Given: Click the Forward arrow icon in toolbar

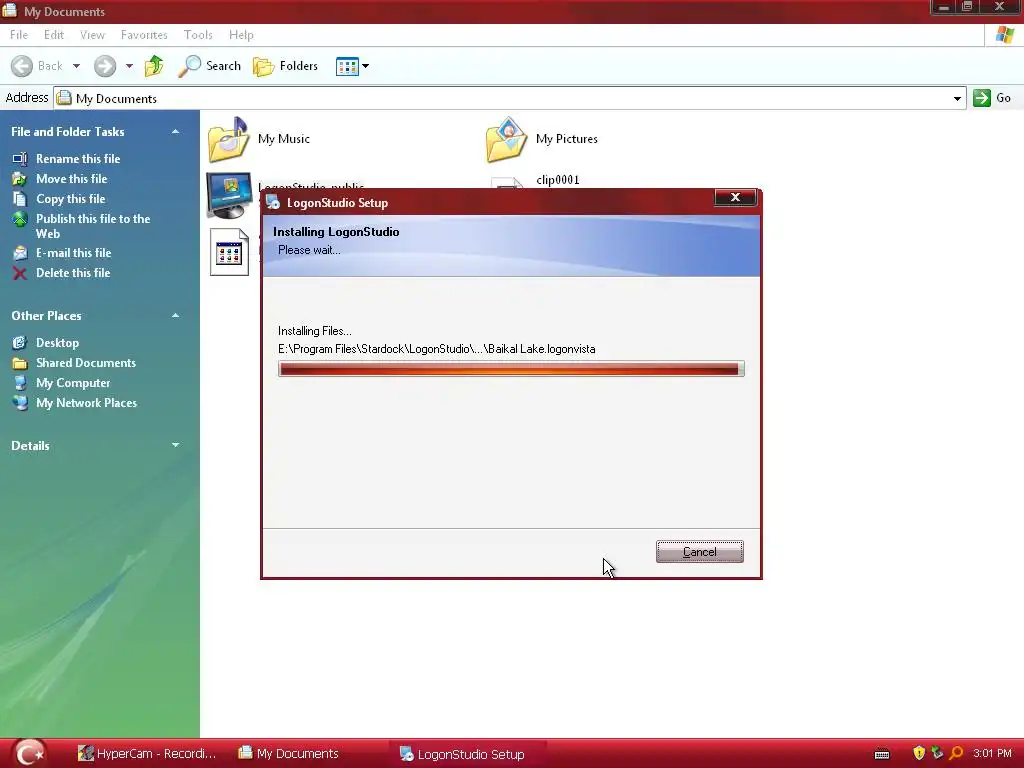Looking at the screenshot, I should (104, 66).
